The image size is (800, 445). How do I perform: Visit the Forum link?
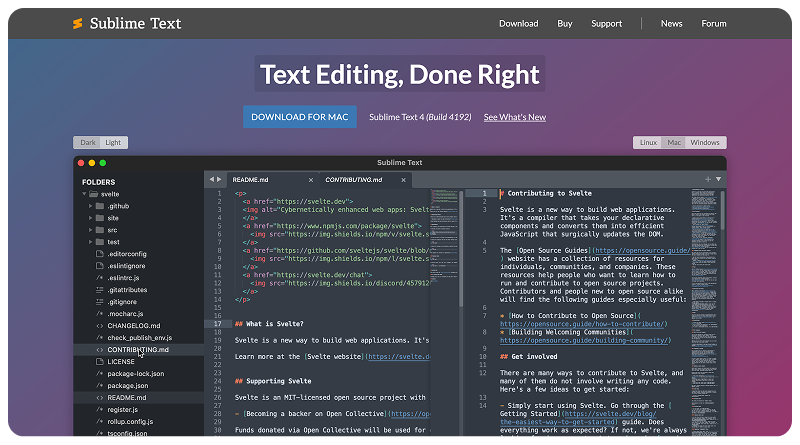[713, 23]
